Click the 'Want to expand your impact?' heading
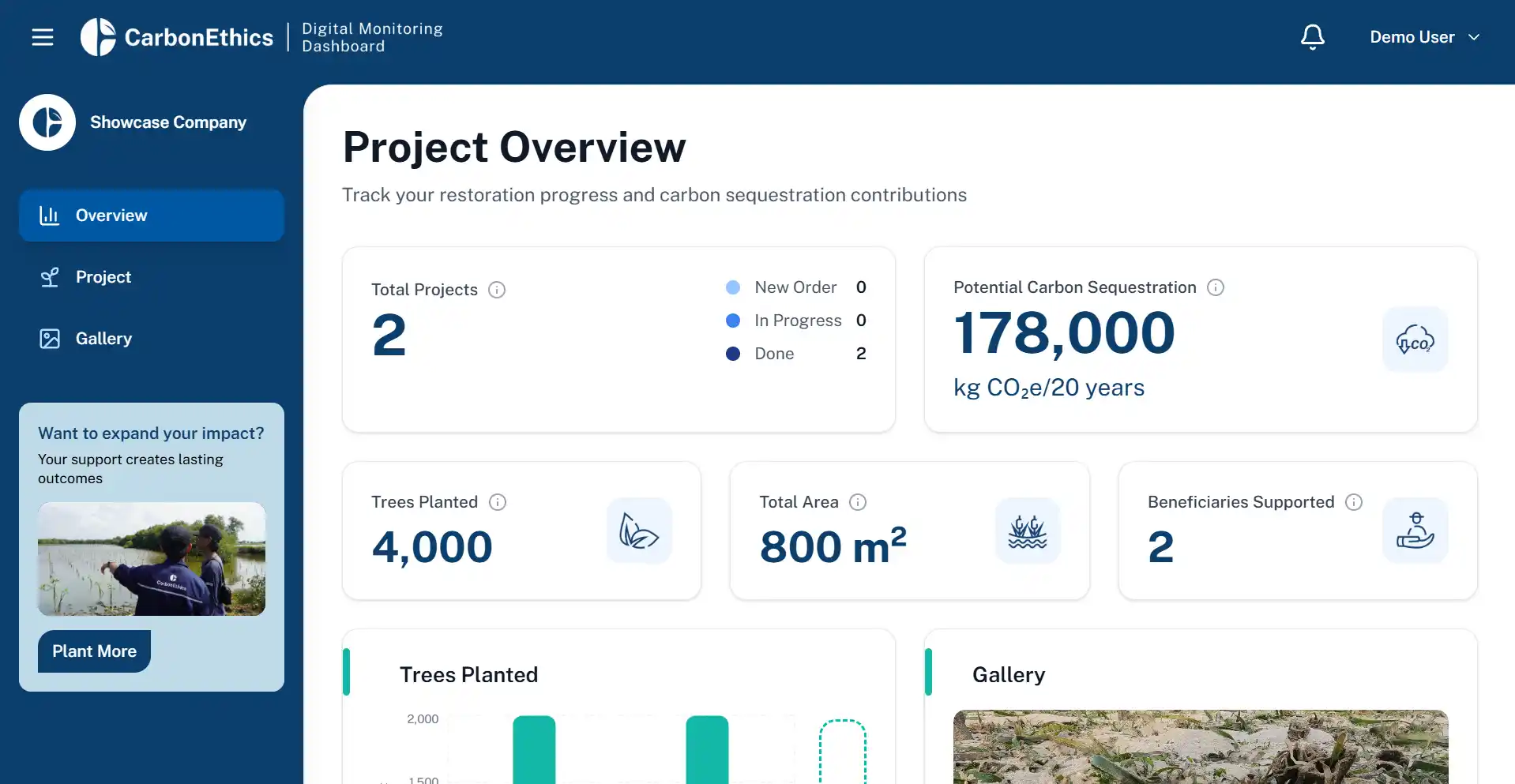This screenshot has width=1515, height=784. 151,433
